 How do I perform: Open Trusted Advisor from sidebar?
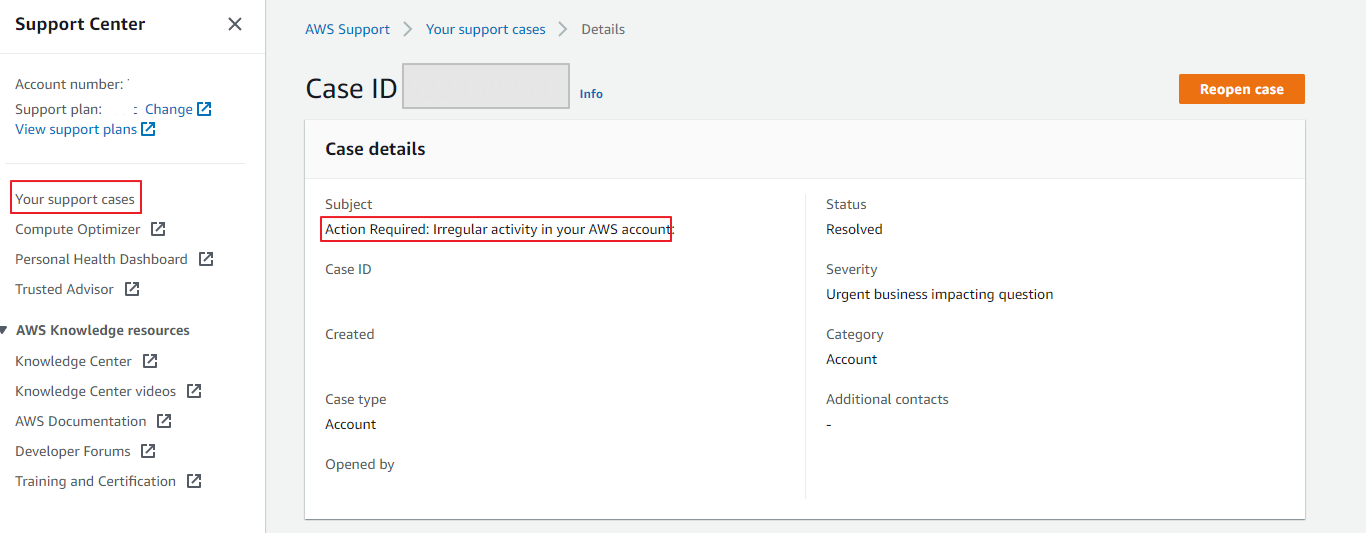point(64,289)
